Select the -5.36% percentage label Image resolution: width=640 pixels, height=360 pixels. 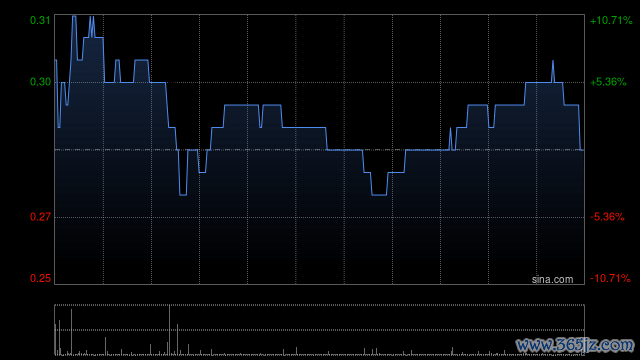tap(607, 217)
